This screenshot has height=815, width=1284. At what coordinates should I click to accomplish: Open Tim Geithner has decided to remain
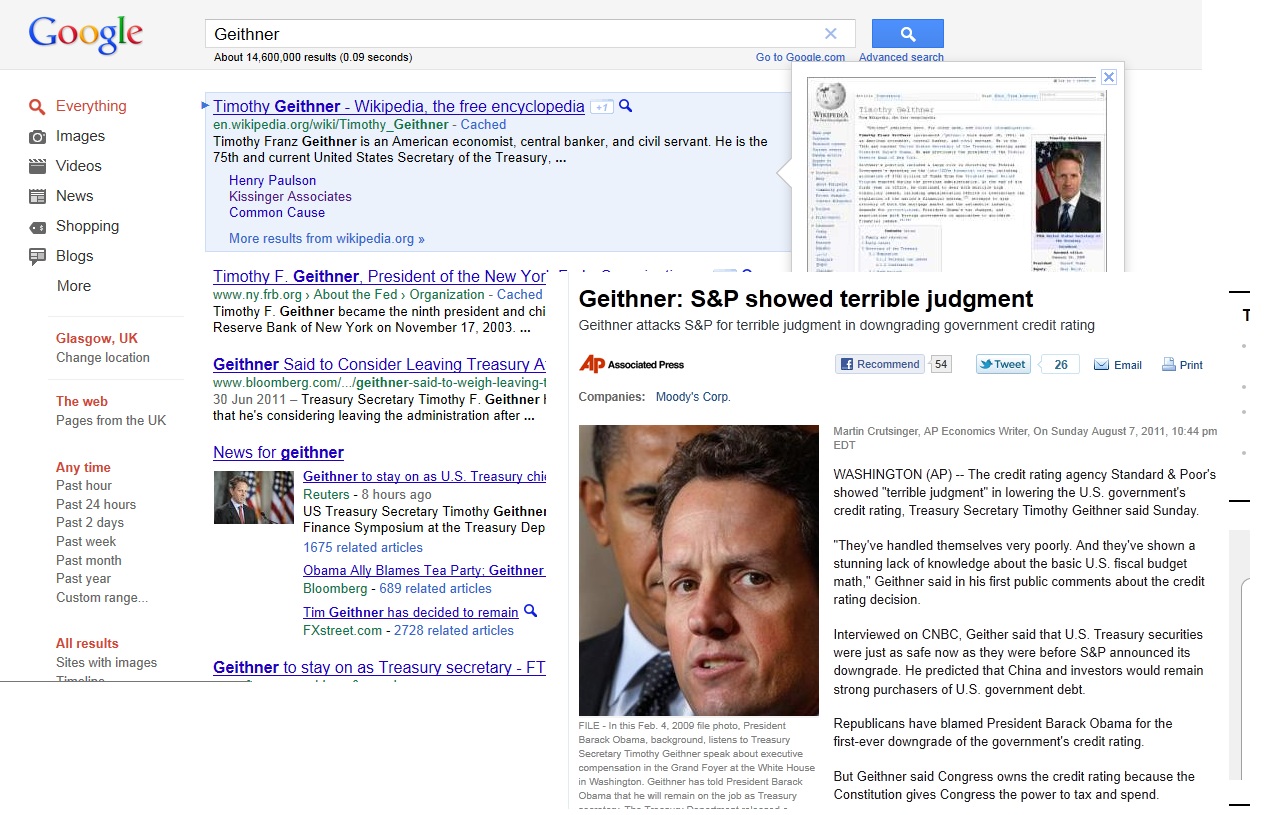(x=411, y=613)
